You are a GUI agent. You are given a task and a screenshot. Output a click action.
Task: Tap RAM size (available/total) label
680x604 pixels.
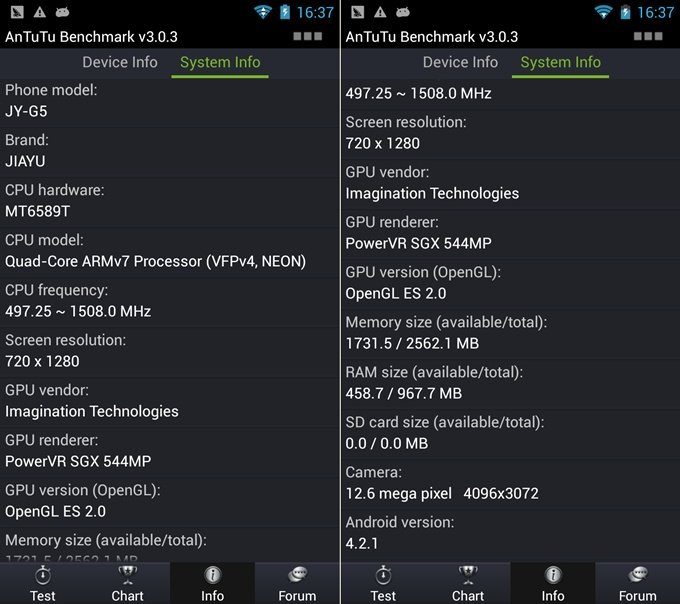(x=434, y=372)
